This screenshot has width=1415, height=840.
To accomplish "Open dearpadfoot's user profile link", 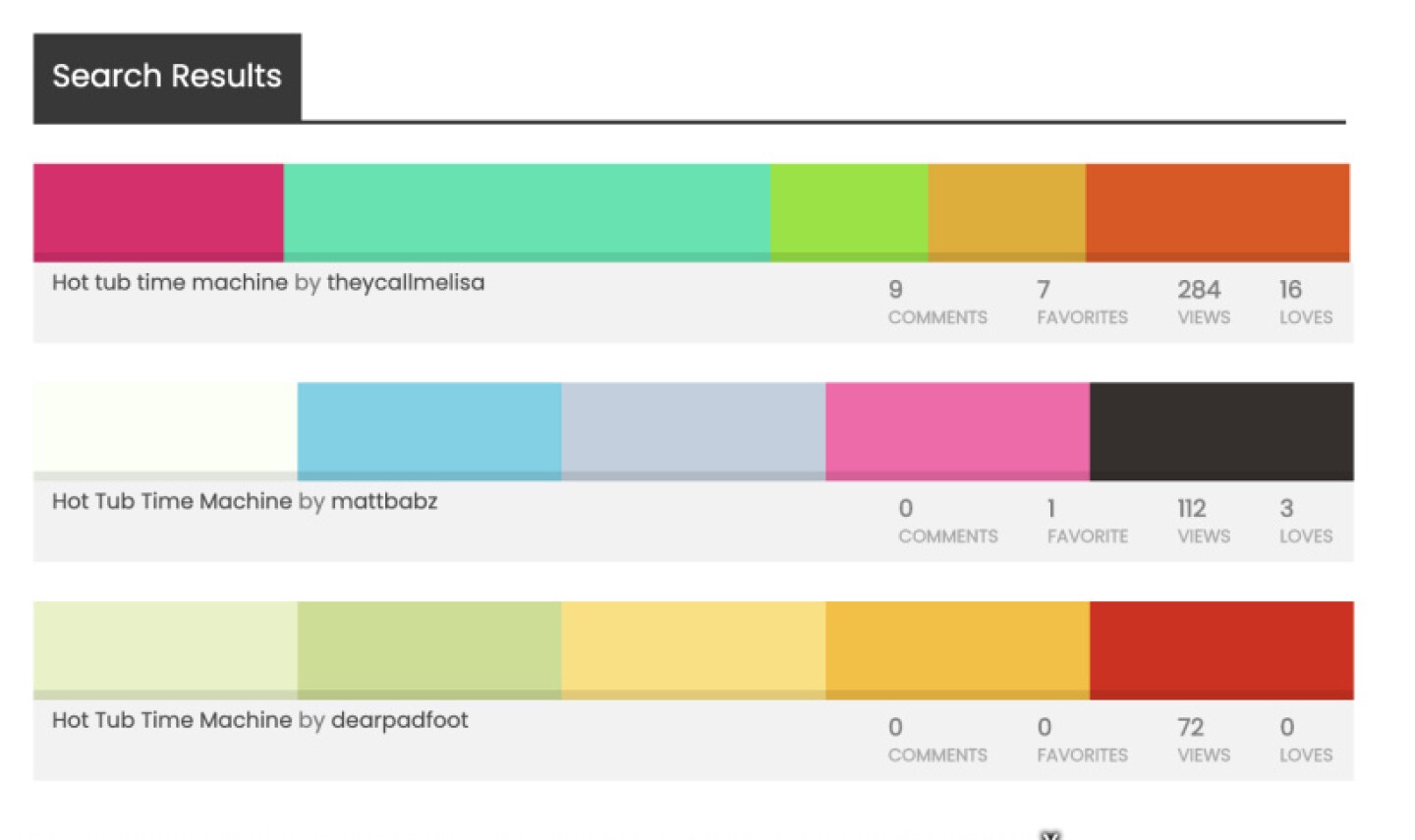I will (399, 721).
